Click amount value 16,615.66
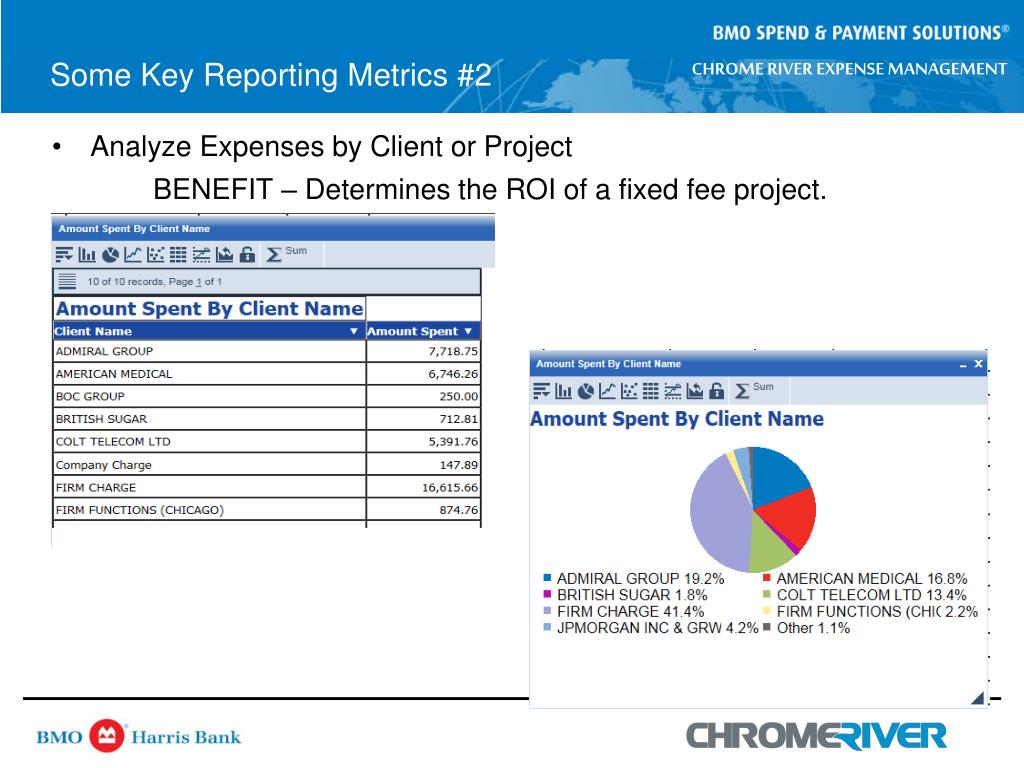The height and width of the screenshot is (768, 1024). [450, 487]
